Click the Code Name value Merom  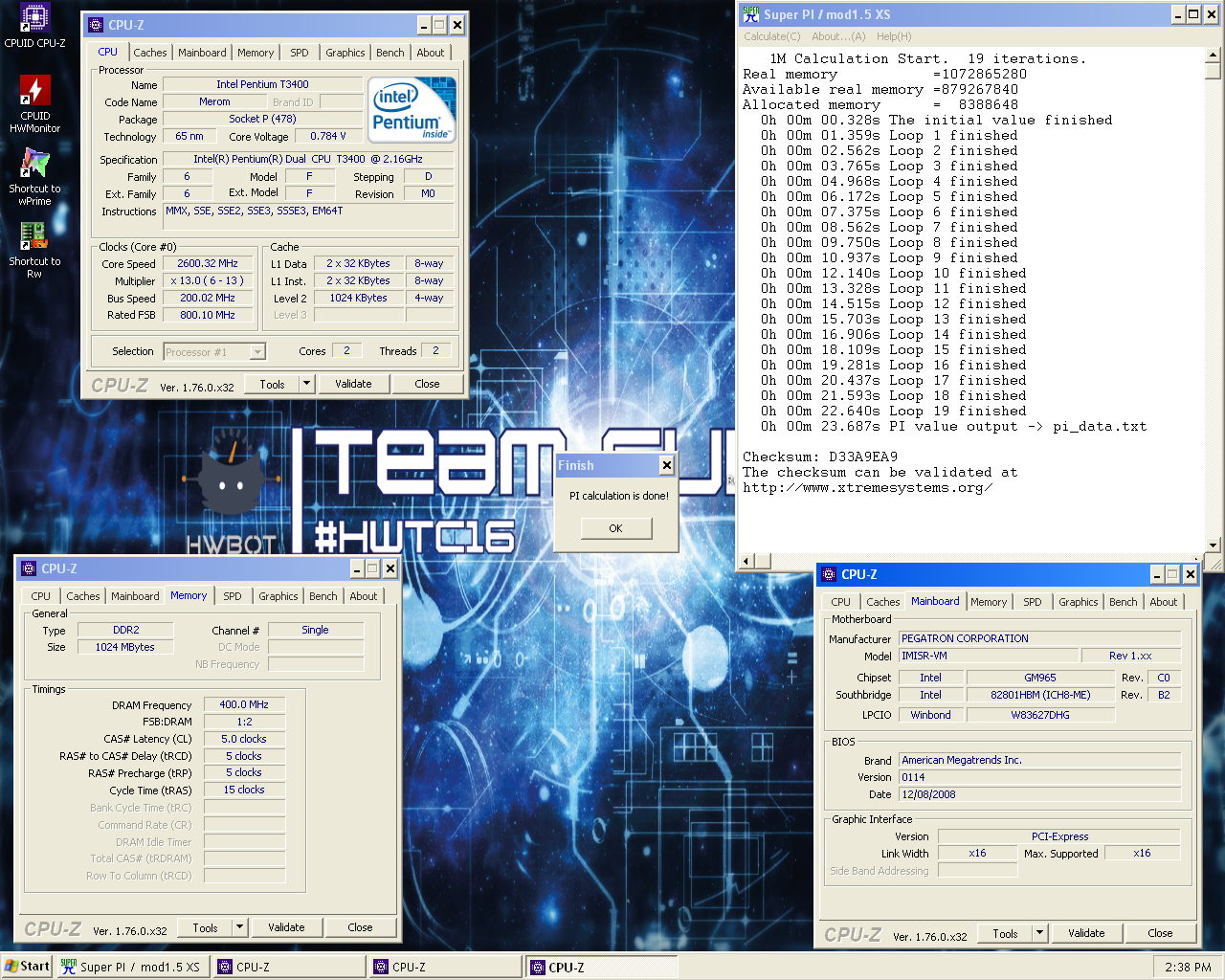click(214, 102)
